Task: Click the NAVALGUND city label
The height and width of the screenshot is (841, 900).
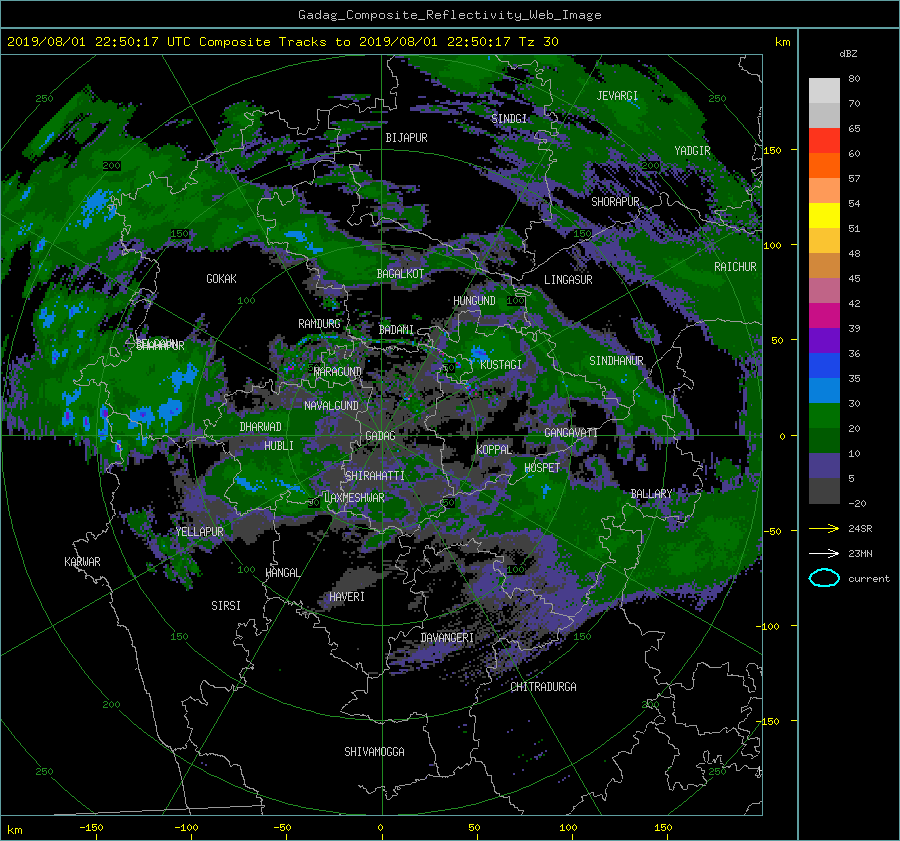Action: (331, 405)
